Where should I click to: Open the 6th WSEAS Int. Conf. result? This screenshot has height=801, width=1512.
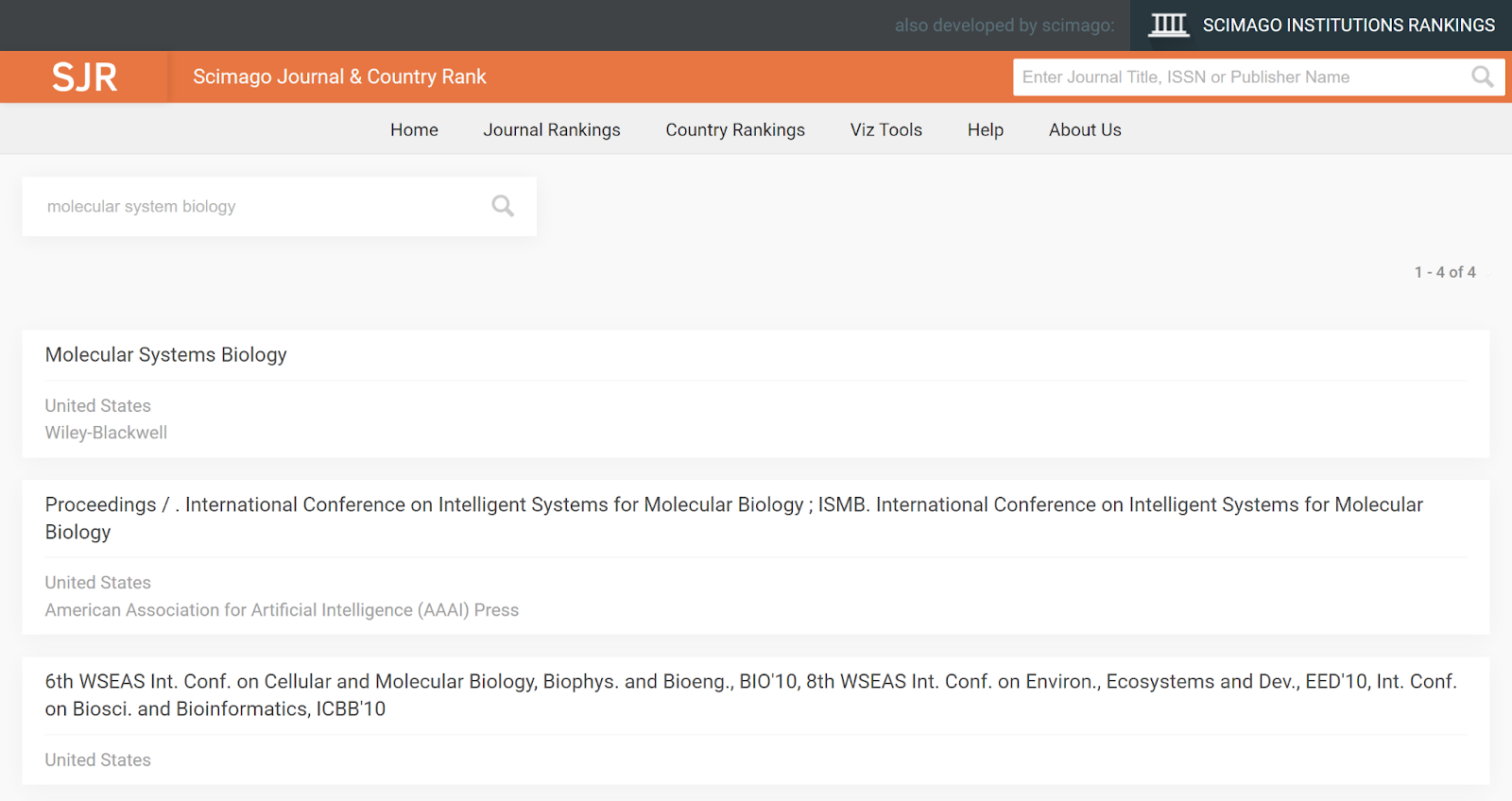click(750, 695)
